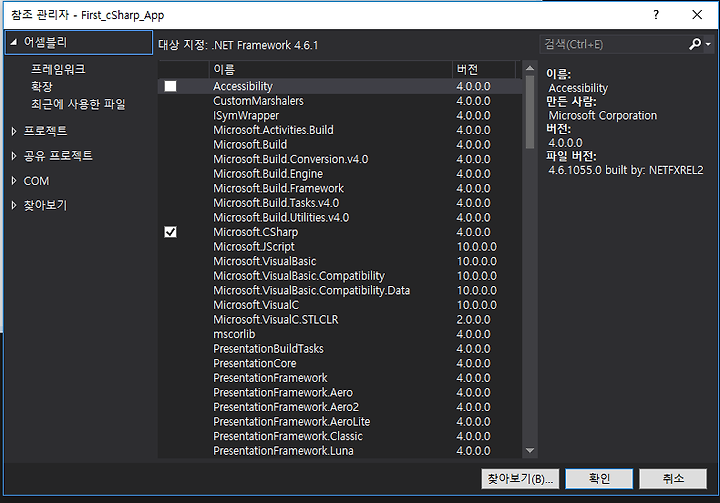Close the 참조 관리자 dialog
Image resolution: width=720 pixels, height=503 pixels.
(697, 15)
